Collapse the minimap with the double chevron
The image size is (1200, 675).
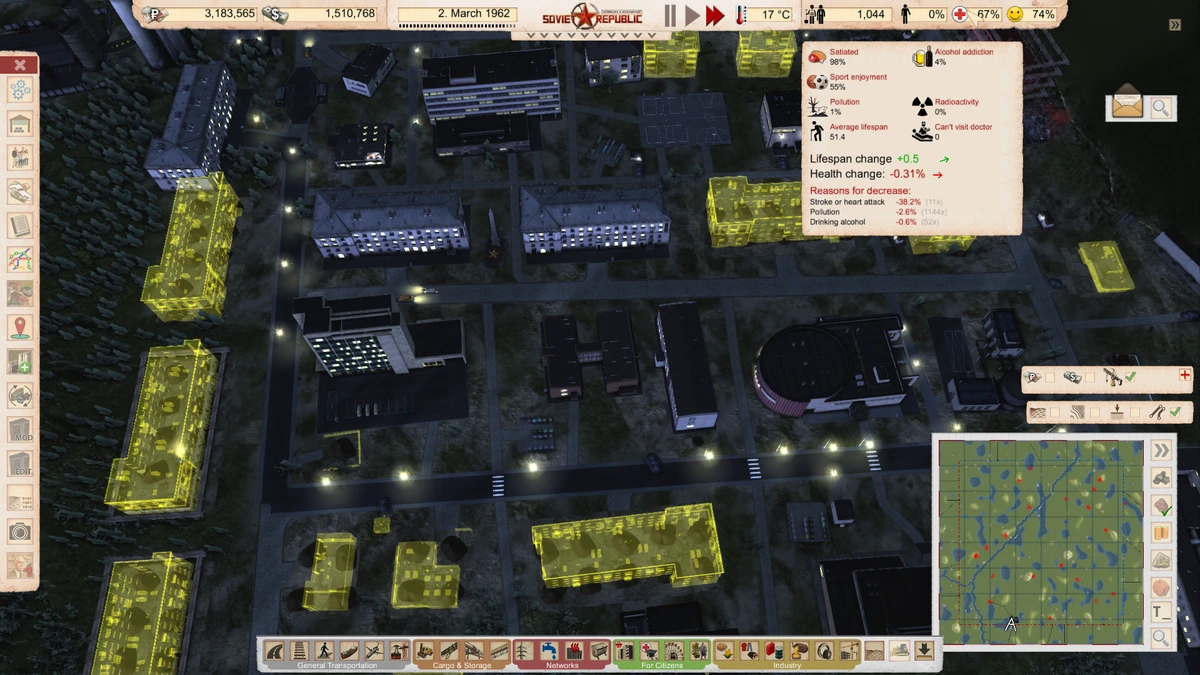click(1161, 450)
